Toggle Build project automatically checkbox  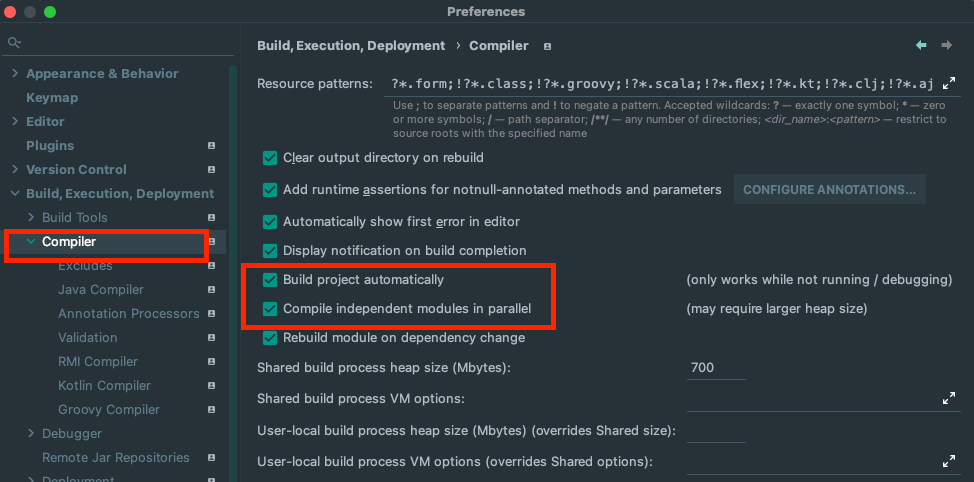270,280
